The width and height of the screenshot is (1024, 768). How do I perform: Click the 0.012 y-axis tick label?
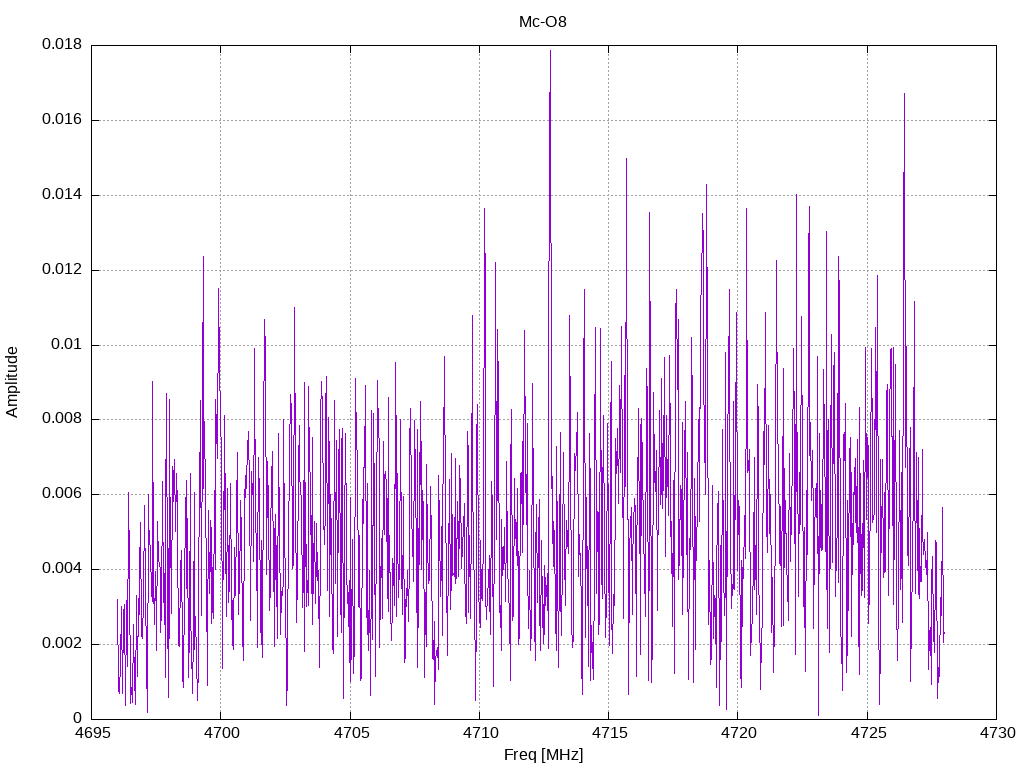click(x=62, y=269)
